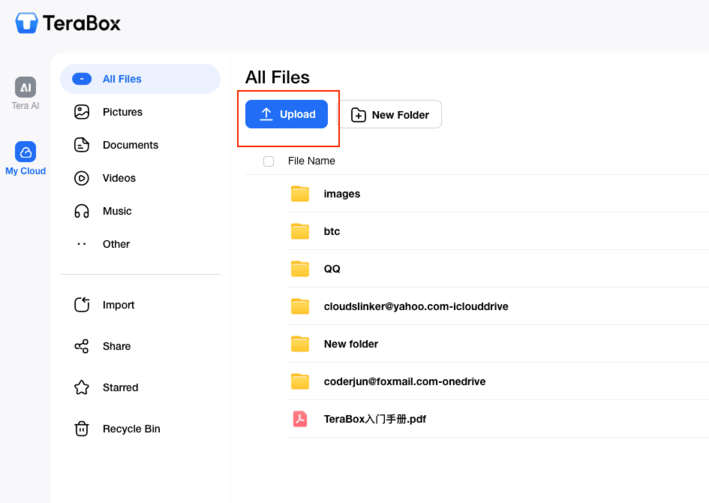
Task: Open the Starred label
Action: (x=120, y=387)
